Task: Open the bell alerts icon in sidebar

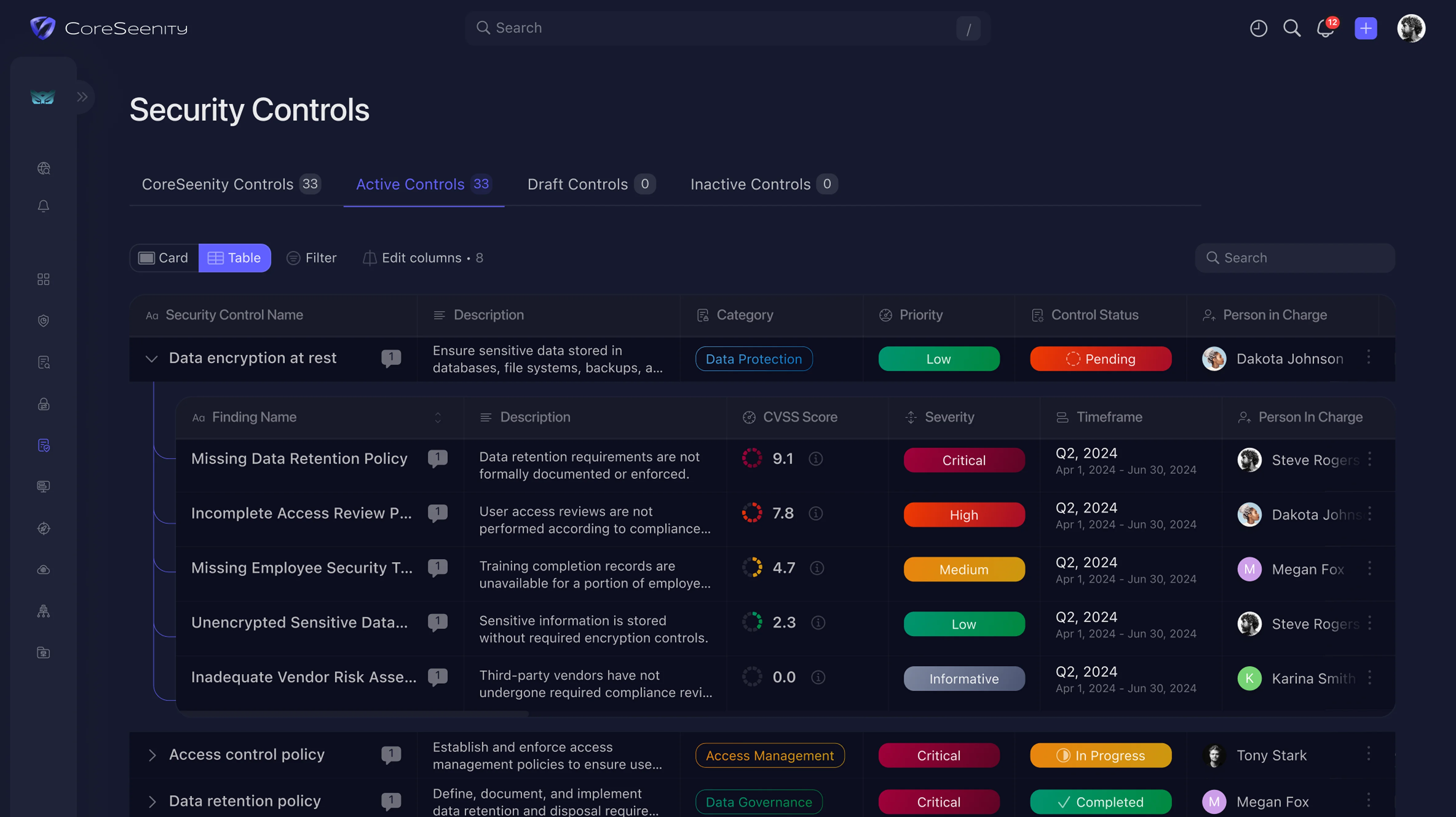Action: pos(44,206)
